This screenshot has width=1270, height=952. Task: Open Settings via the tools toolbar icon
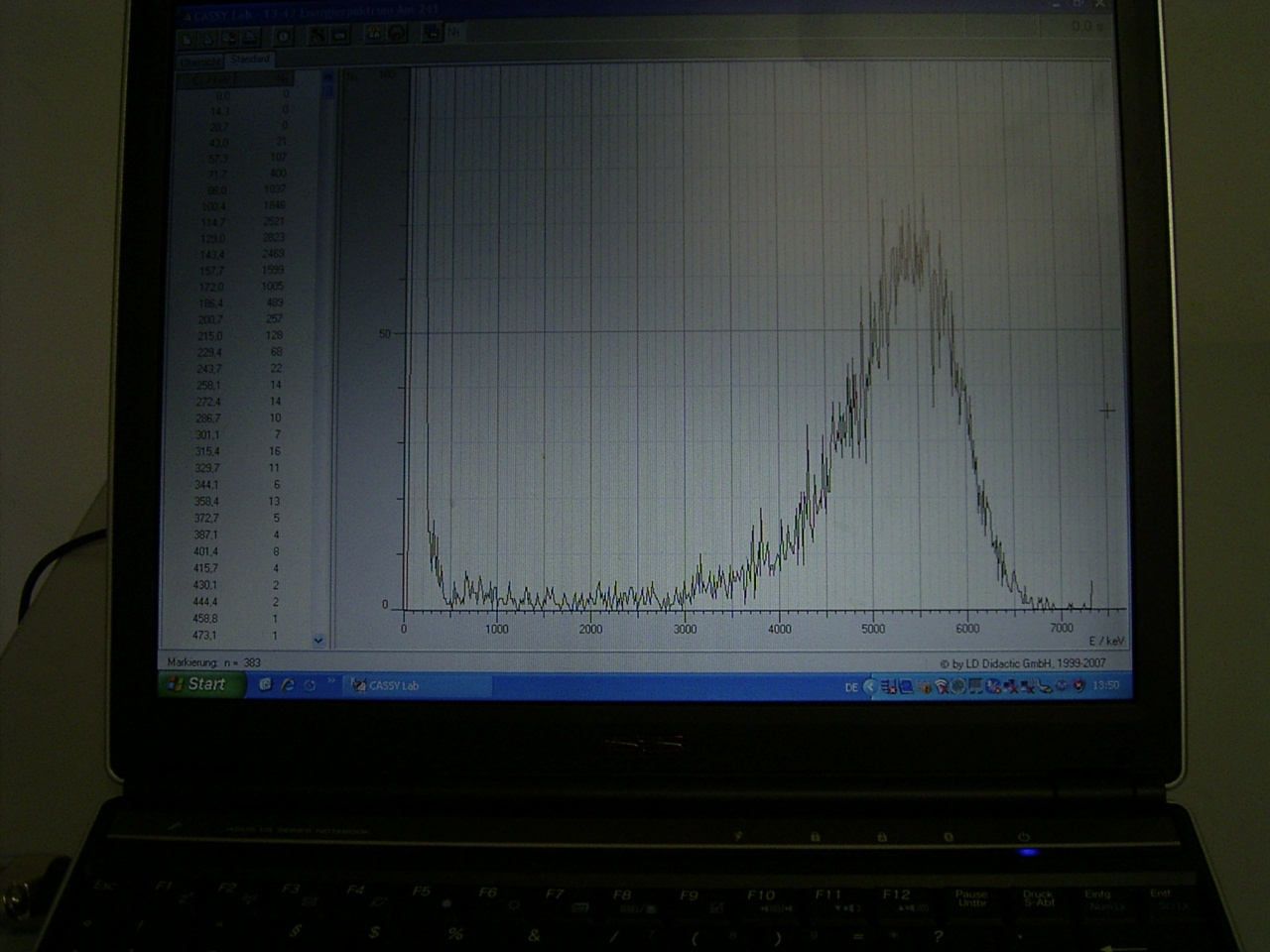coord(317,36)
